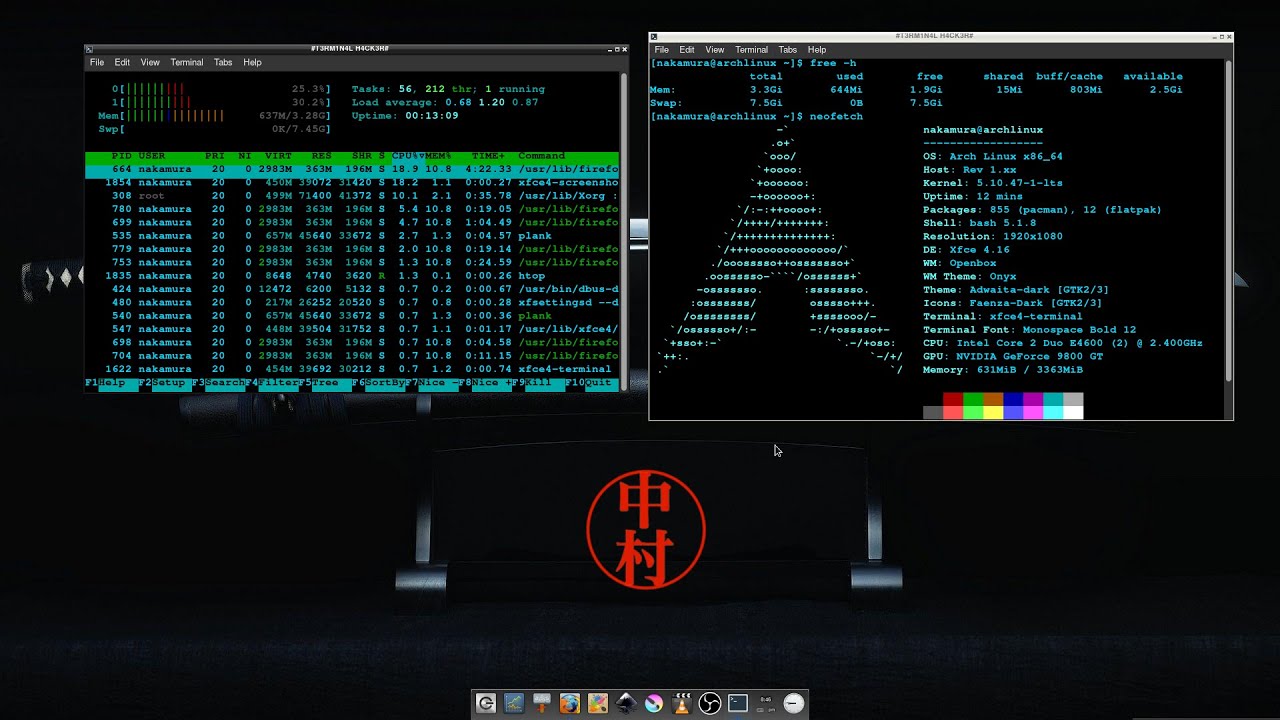The image size is (1280, 720).
Task: Open Edit menu in the htop terminal window
Action: tap(122, 62)
